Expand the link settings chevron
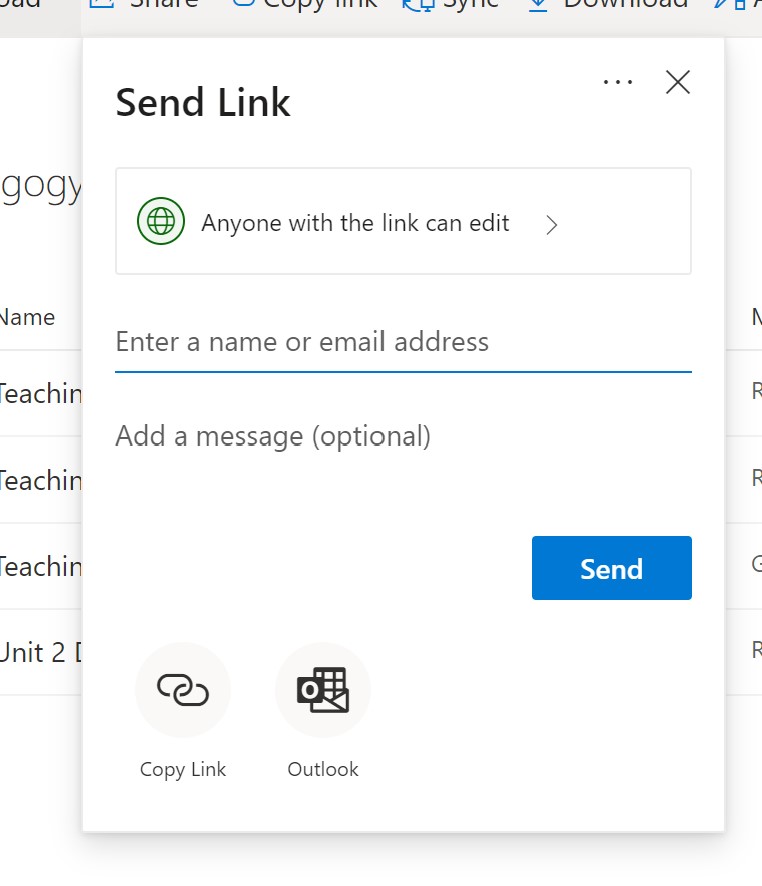Viewport: 762px width, 886px height. point(551,226)
